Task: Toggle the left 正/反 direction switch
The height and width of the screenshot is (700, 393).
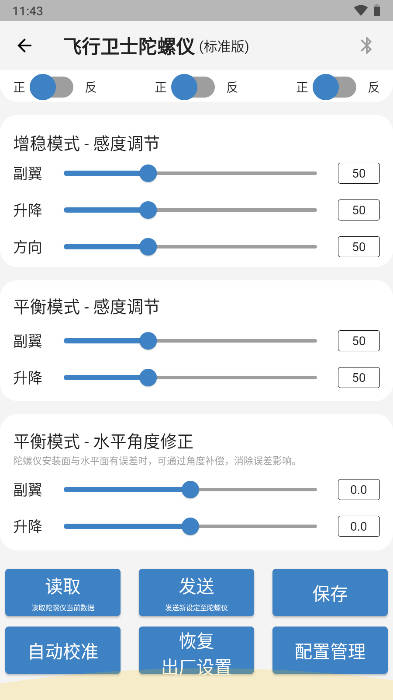Action: click(51, 87)
